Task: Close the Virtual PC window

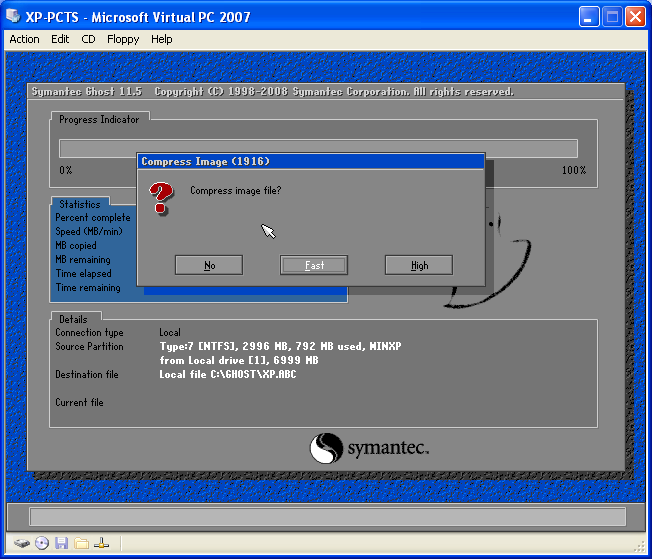Action: [635, 17]
